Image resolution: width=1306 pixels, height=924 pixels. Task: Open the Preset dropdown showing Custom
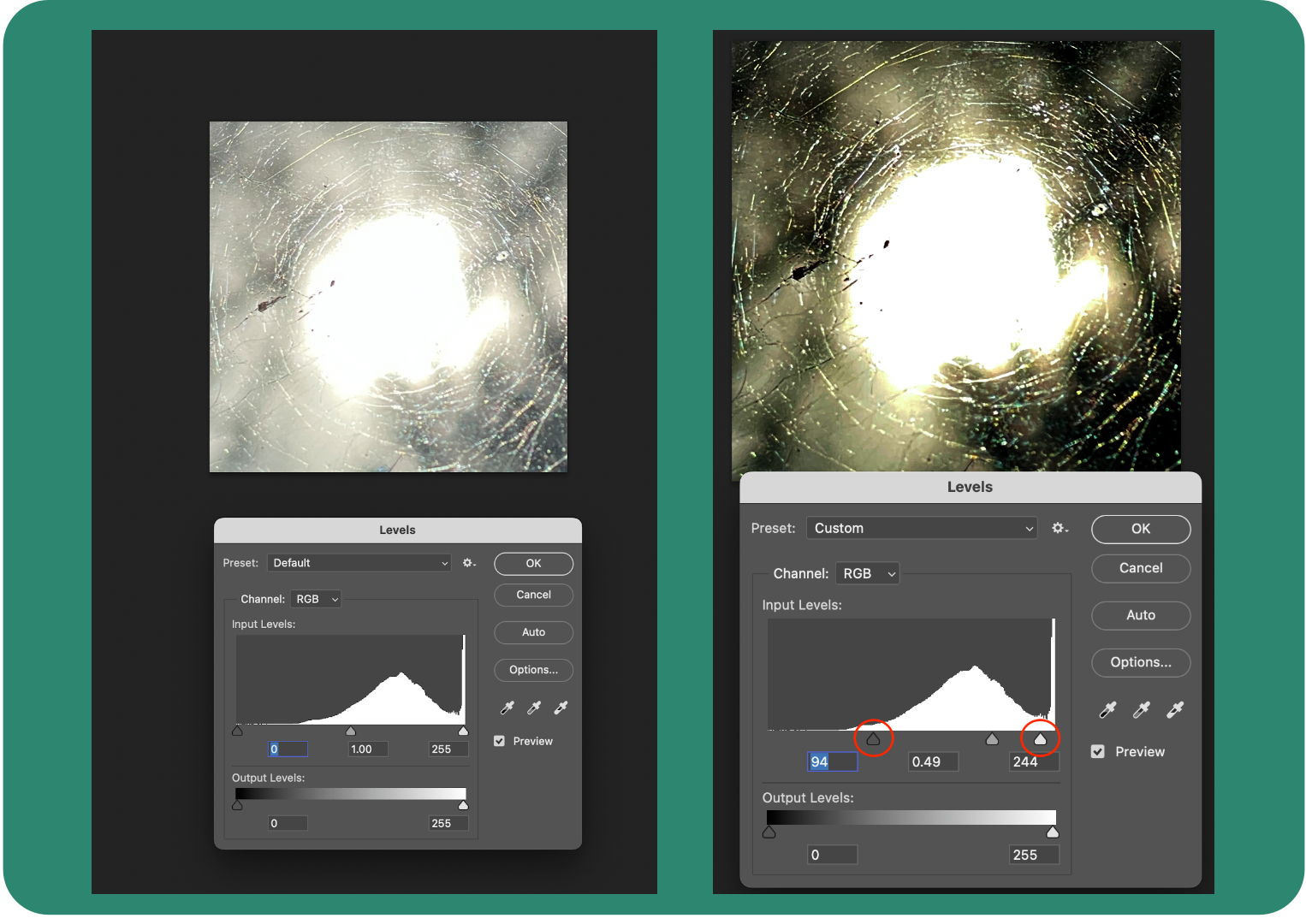coord(922,528)
